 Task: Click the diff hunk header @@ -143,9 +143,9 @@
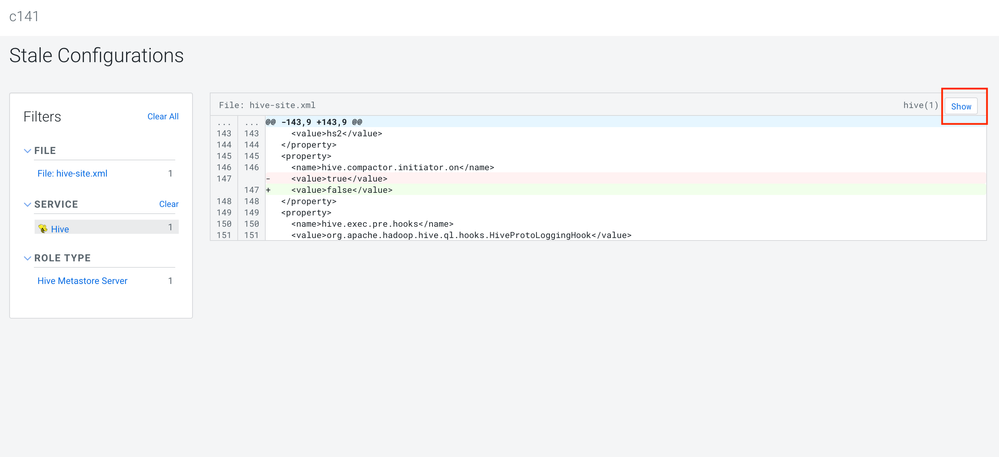point(313,122)
